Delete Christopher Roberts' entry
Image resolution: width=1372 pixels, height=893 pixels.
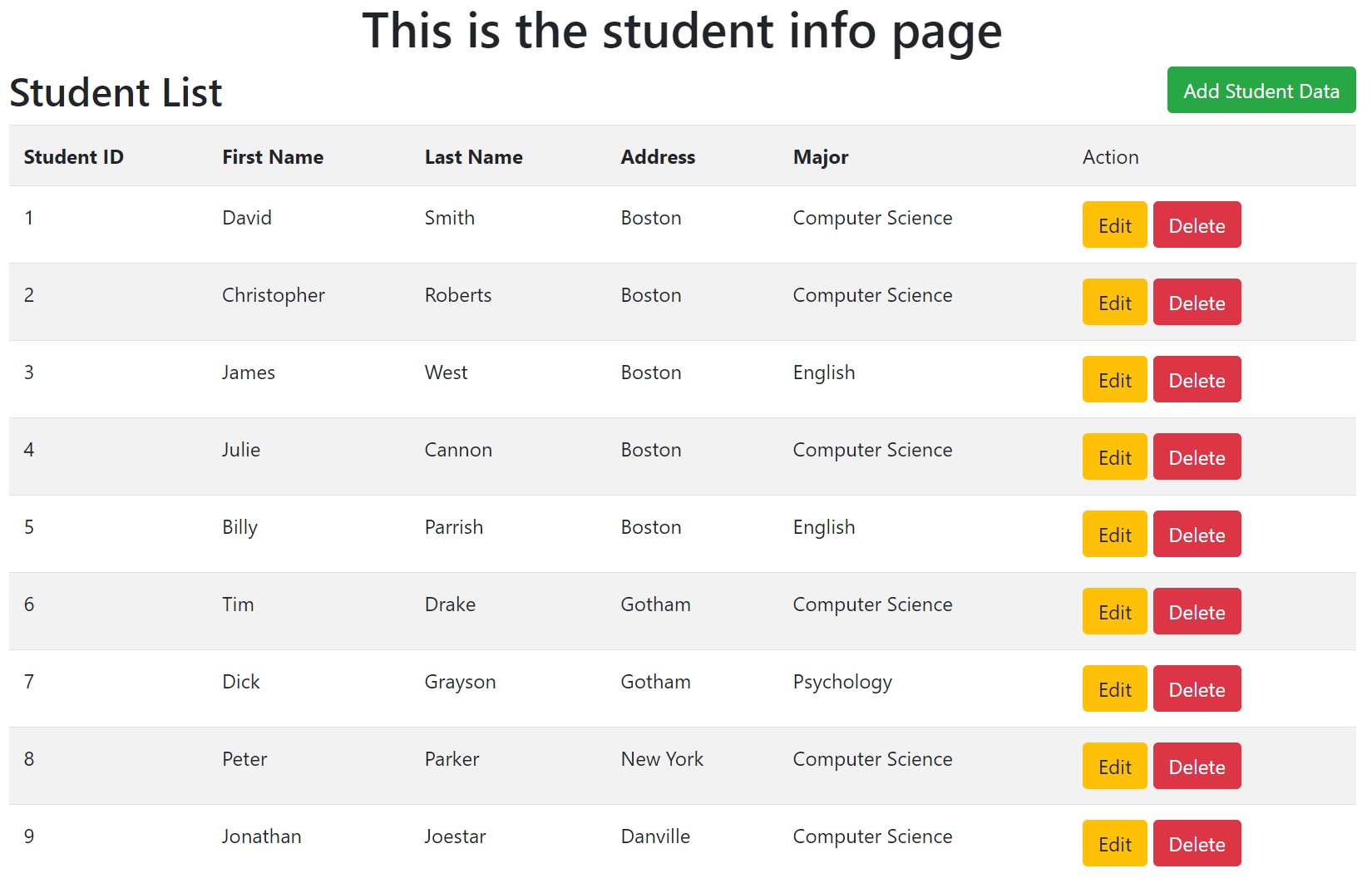point(1197,302)
